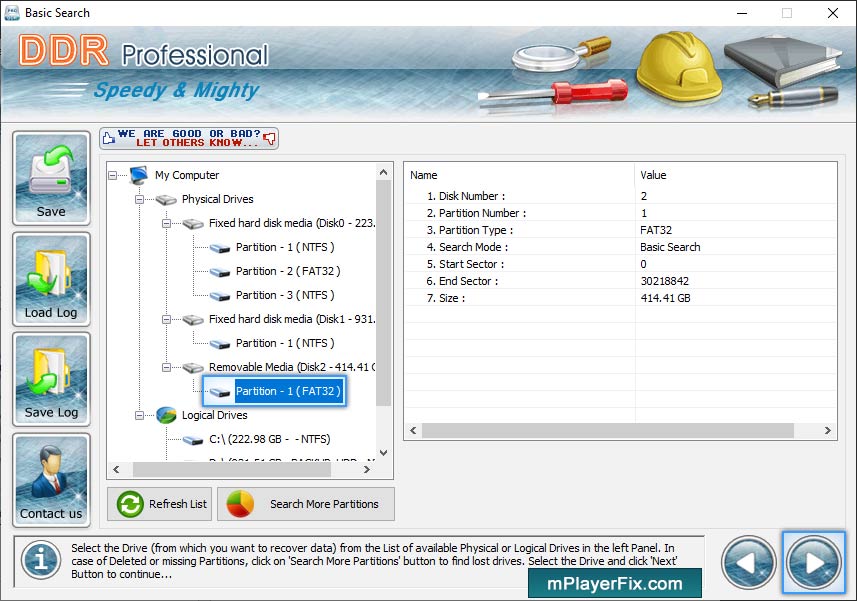The height and width of the screenshot is (601, 857).
Task: Click the value 30218842
Action: tap(665, 281)
